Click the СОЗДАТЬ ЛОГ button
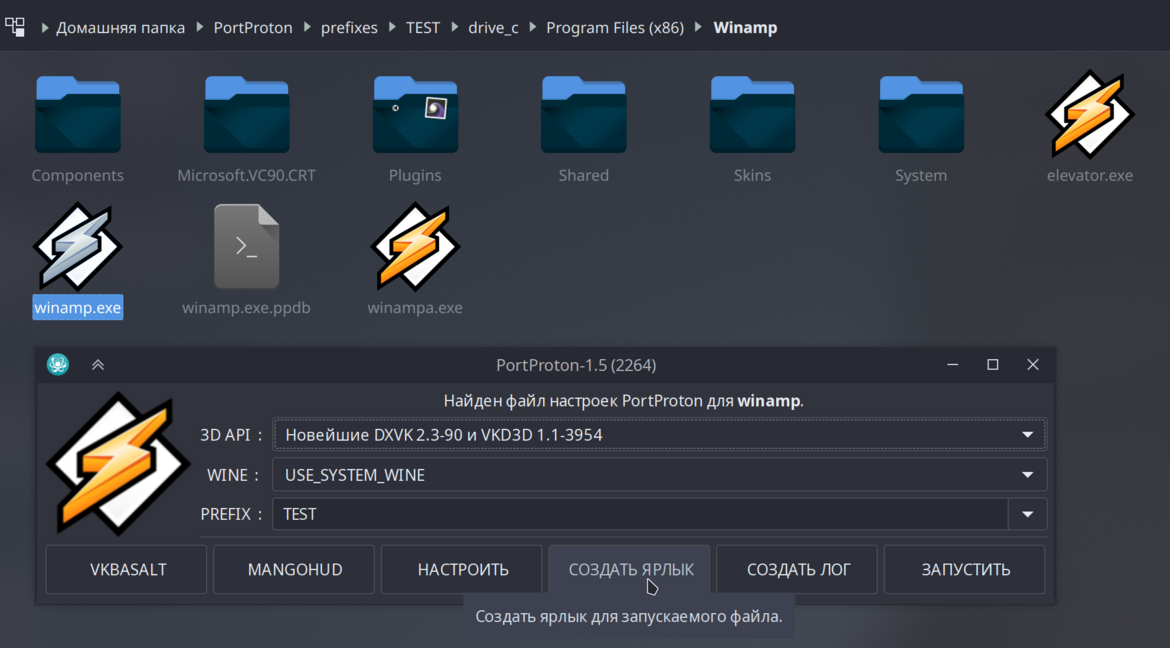The image size is (1170, 648). click(797, 570)
